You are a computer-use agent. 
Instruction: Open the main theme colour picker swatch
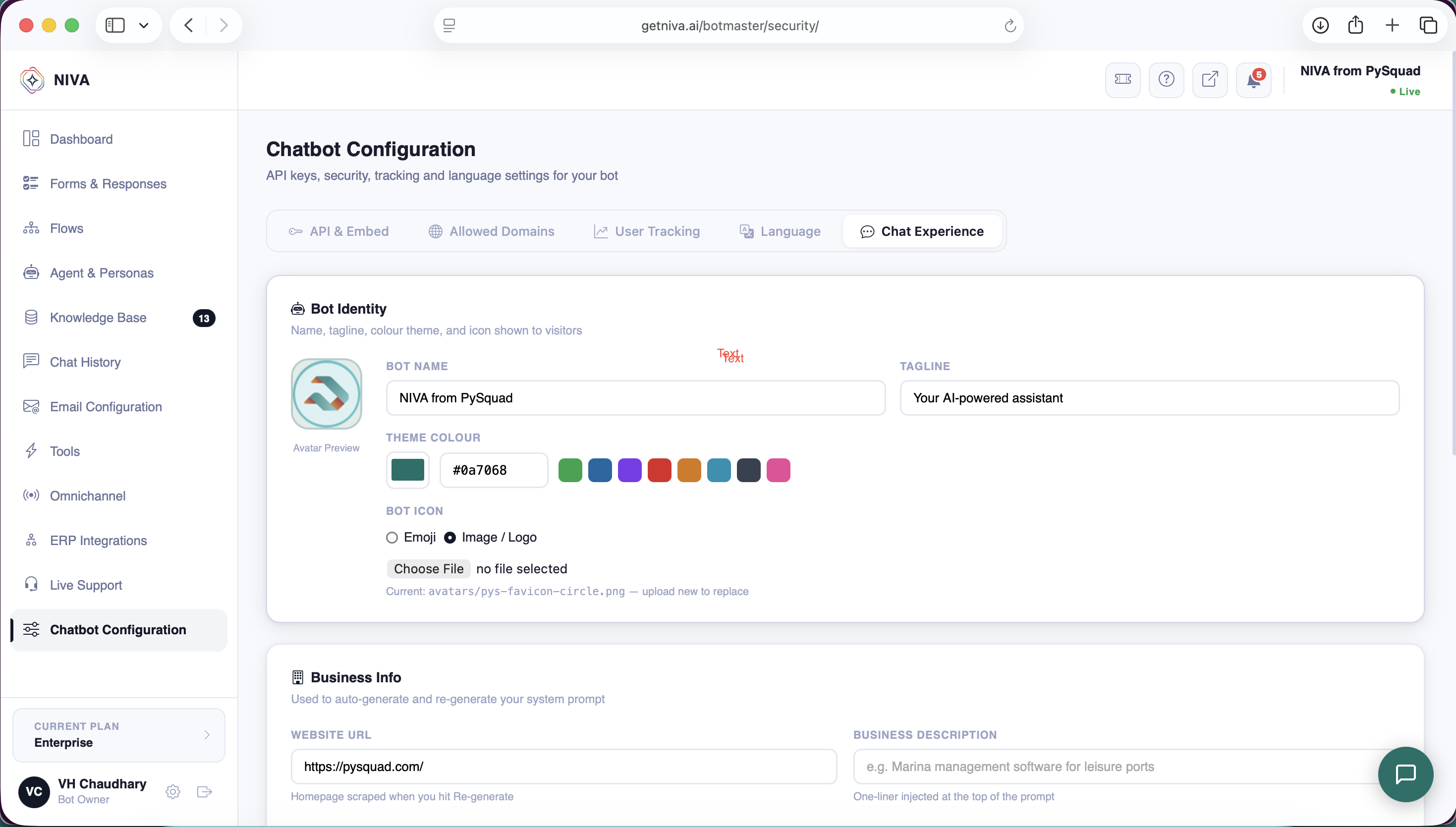[x=407, y=470]
